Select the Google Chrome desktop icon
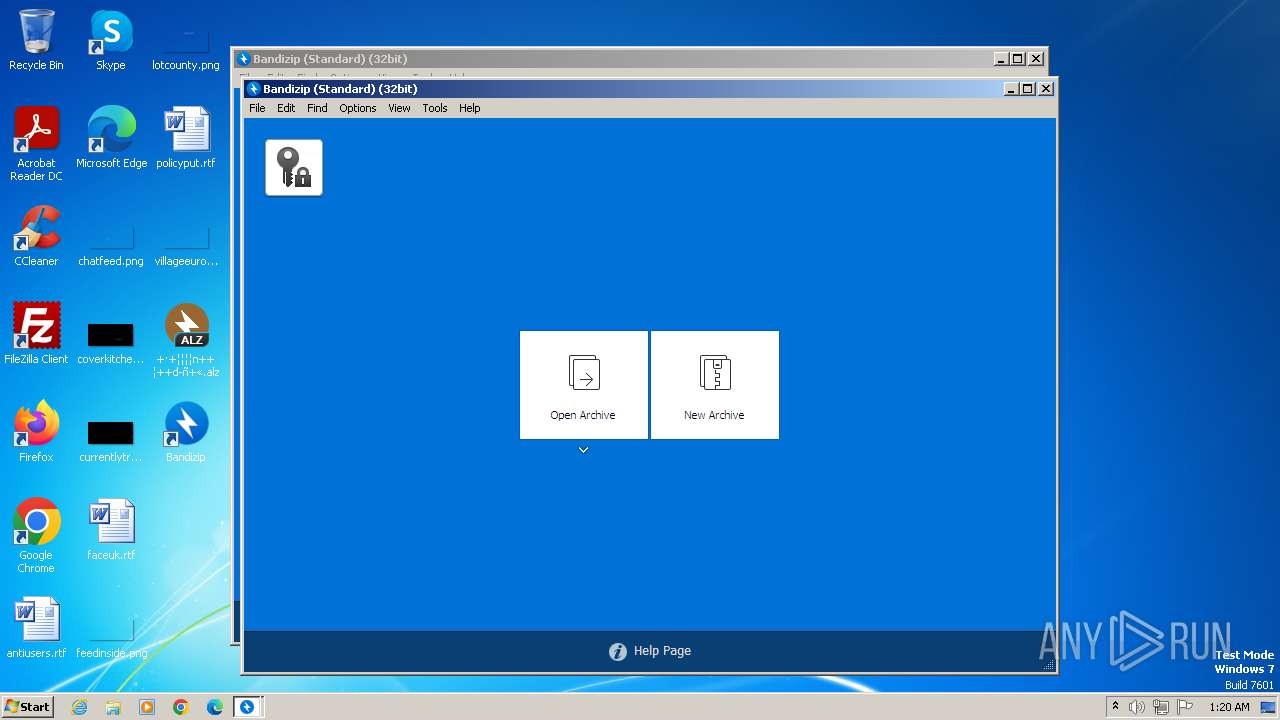 click(x=36, y=536)
